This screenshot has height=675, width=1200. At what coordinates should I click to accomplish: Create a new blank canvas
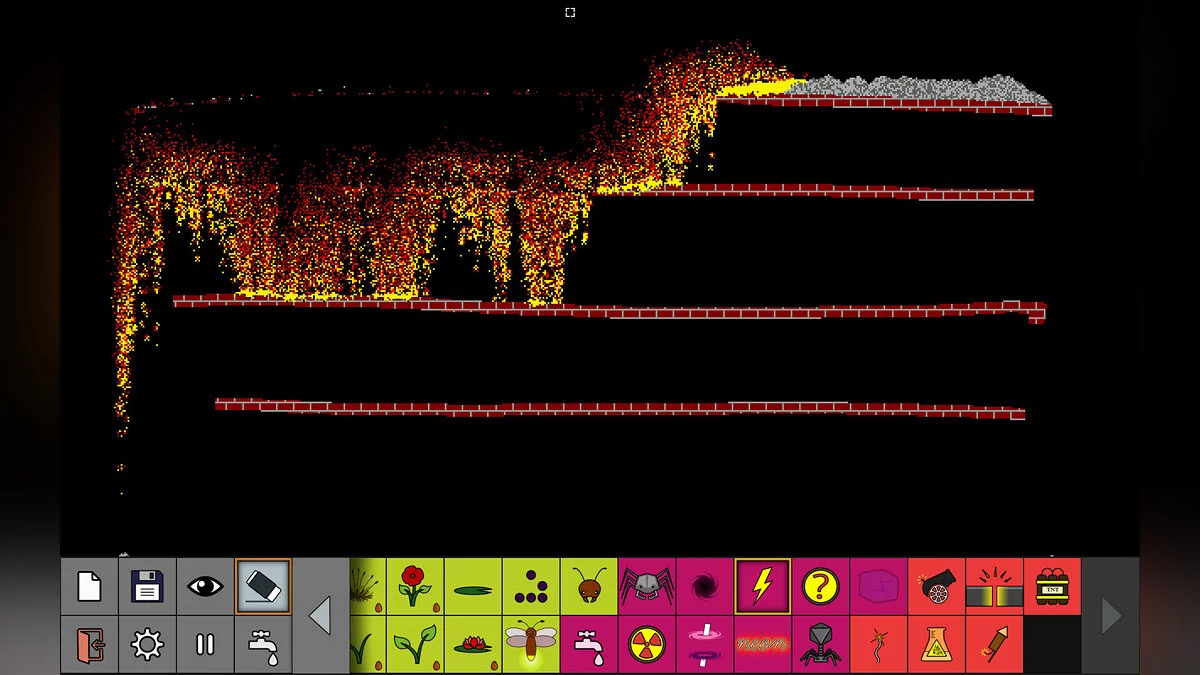coord(88,588)
